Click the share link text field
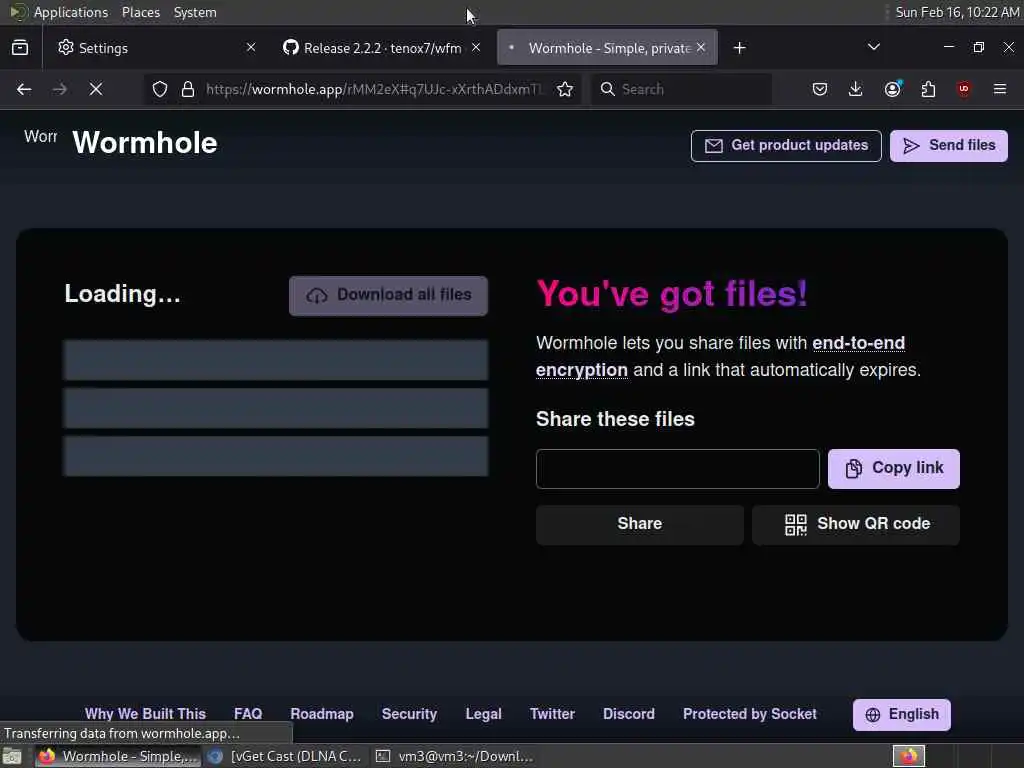The image size is (1024, 768). (677, 469)
